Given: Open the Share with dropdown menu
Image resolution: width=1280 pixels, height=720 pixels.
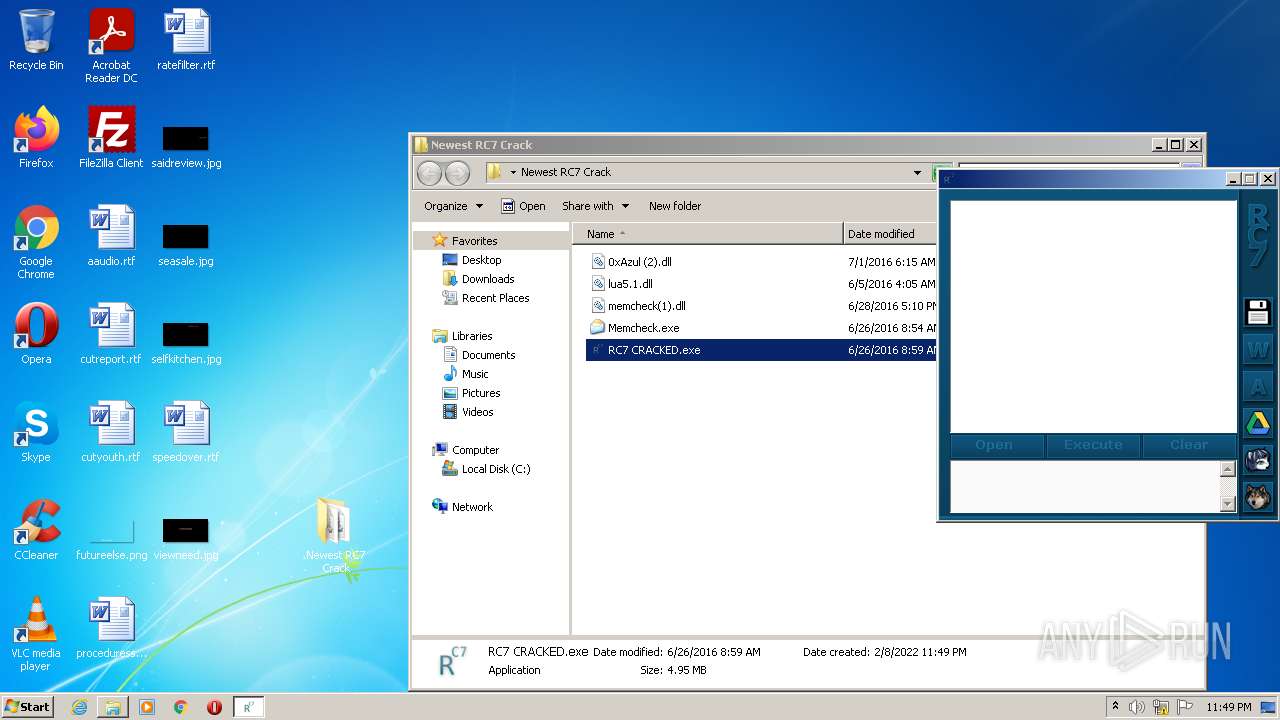Looking at the screenshot, I should pyautogui.click(x=596, y=206).
